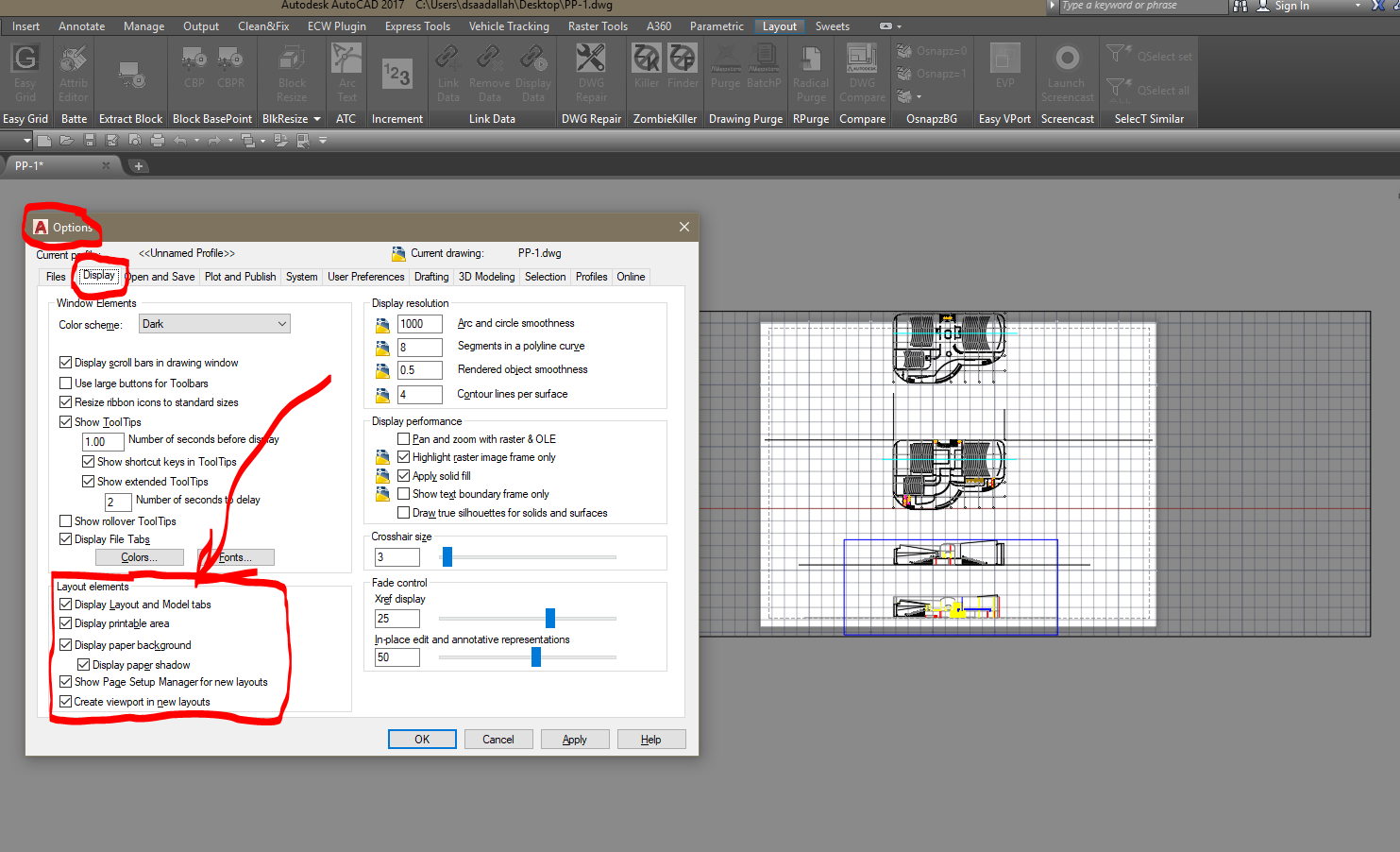Click Open file in quick access toolbar
The height and width of the screenshot is (852, 1400).
click(x=66, y=141)
